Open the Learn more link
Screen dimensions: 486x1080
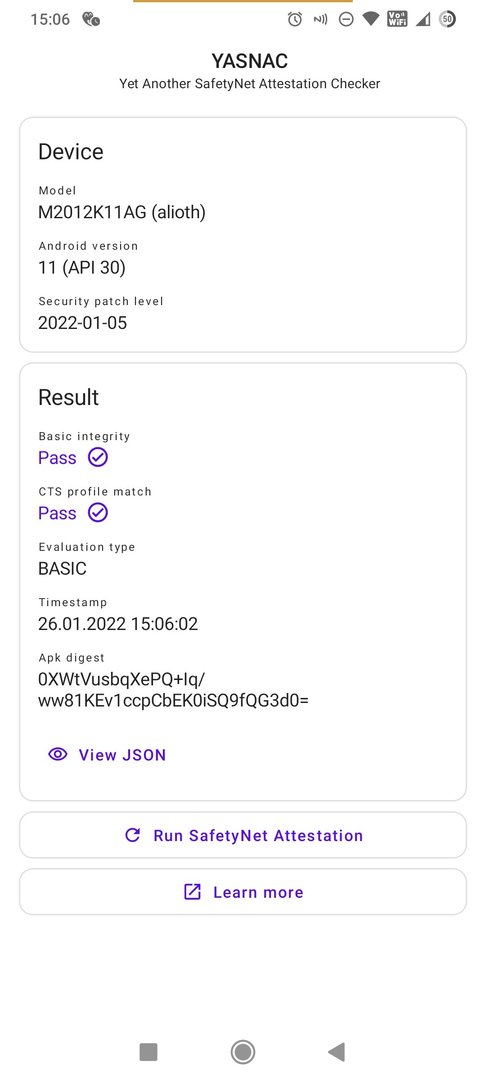click(x=243, y=892)
